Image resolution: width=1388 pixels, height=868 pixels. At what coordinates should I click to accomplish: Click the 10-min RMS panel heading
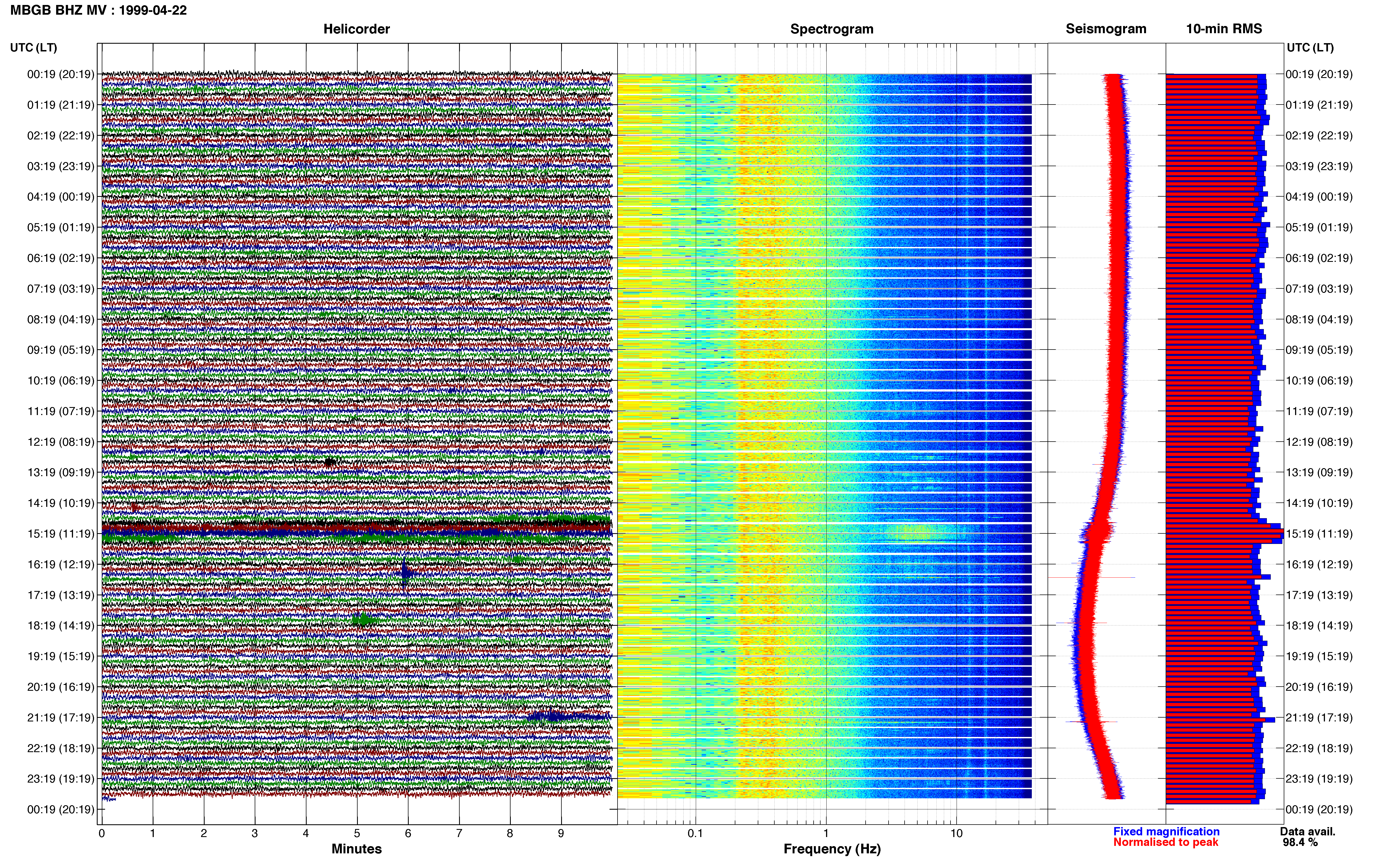pos(1224,29)
